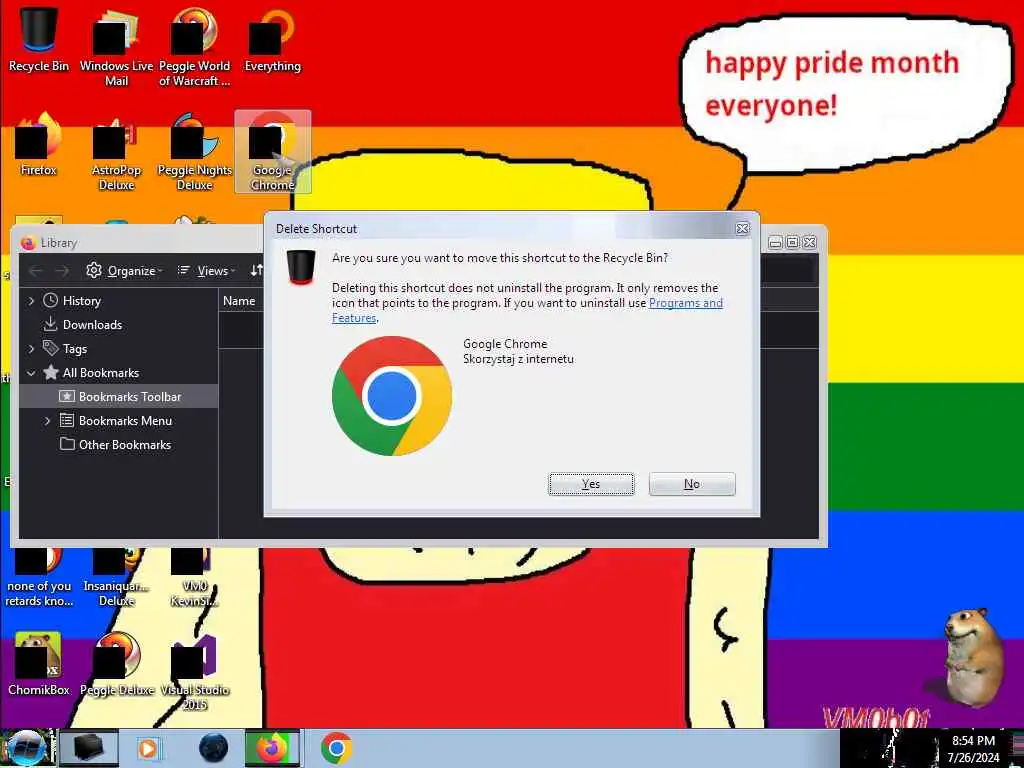Click the sort arrows icon in Library toolbar

pyautogui.click(x=257, y=270)
